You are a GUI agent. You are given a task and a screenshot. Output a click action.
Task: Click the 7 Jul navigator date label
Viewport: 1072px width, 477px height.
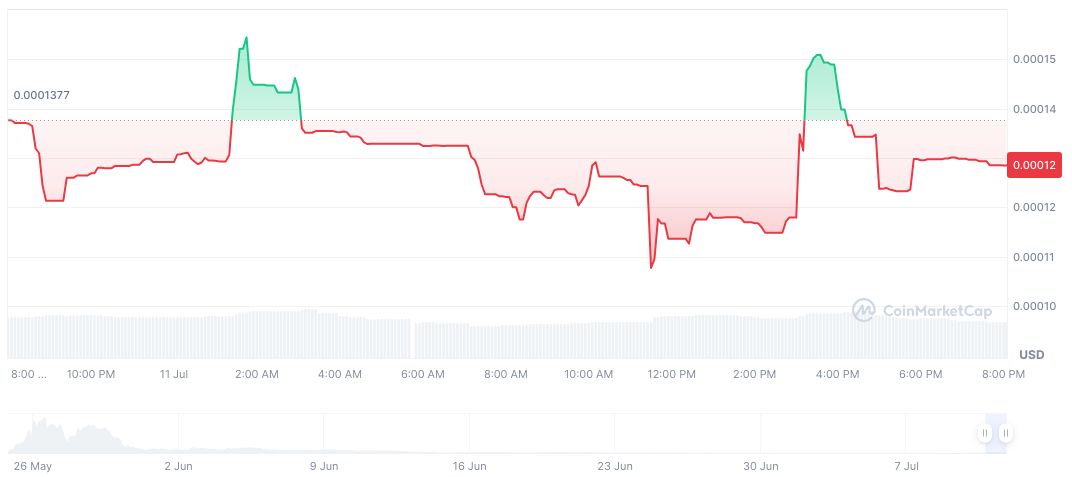[x=906, y=466]
